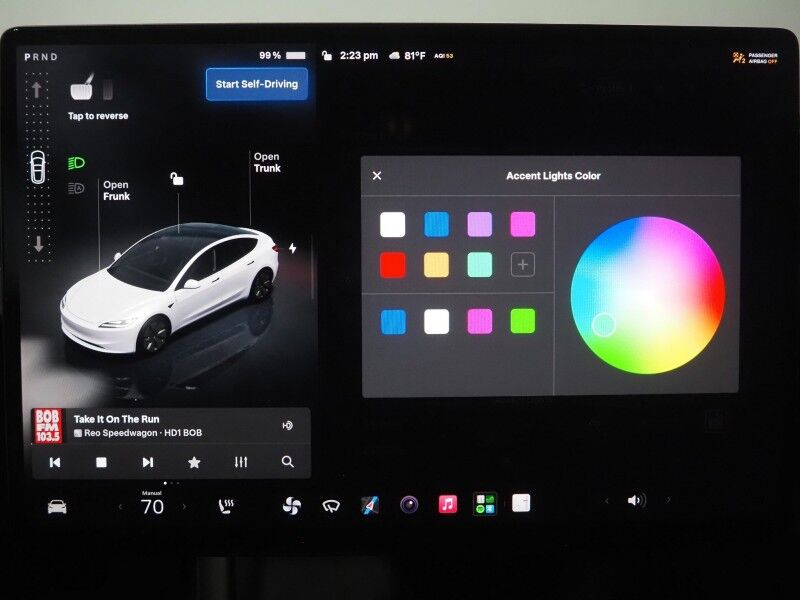This screenshot has width=800, height=600.
Task: Select the down arrow for reverse
Action: 39,244
